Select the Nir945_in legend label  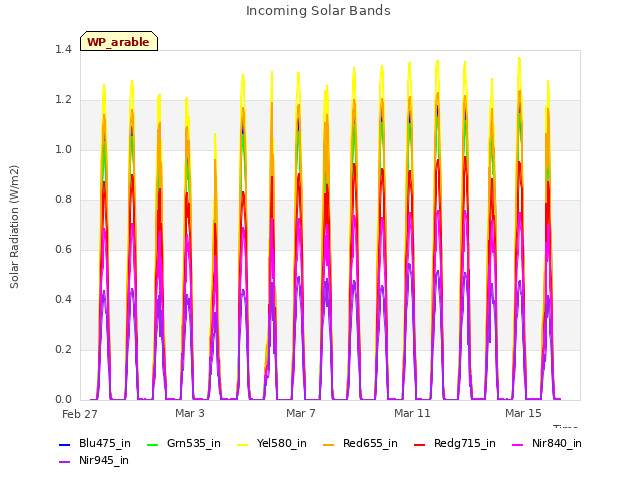coord(104,461)
